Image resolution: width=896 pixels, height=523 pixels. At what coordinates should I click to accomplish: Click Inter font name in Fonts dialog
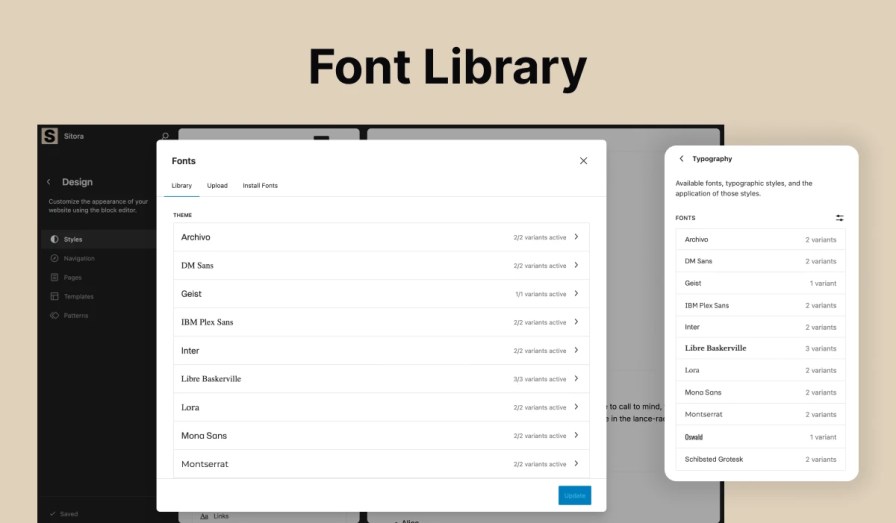coord(190,350)
